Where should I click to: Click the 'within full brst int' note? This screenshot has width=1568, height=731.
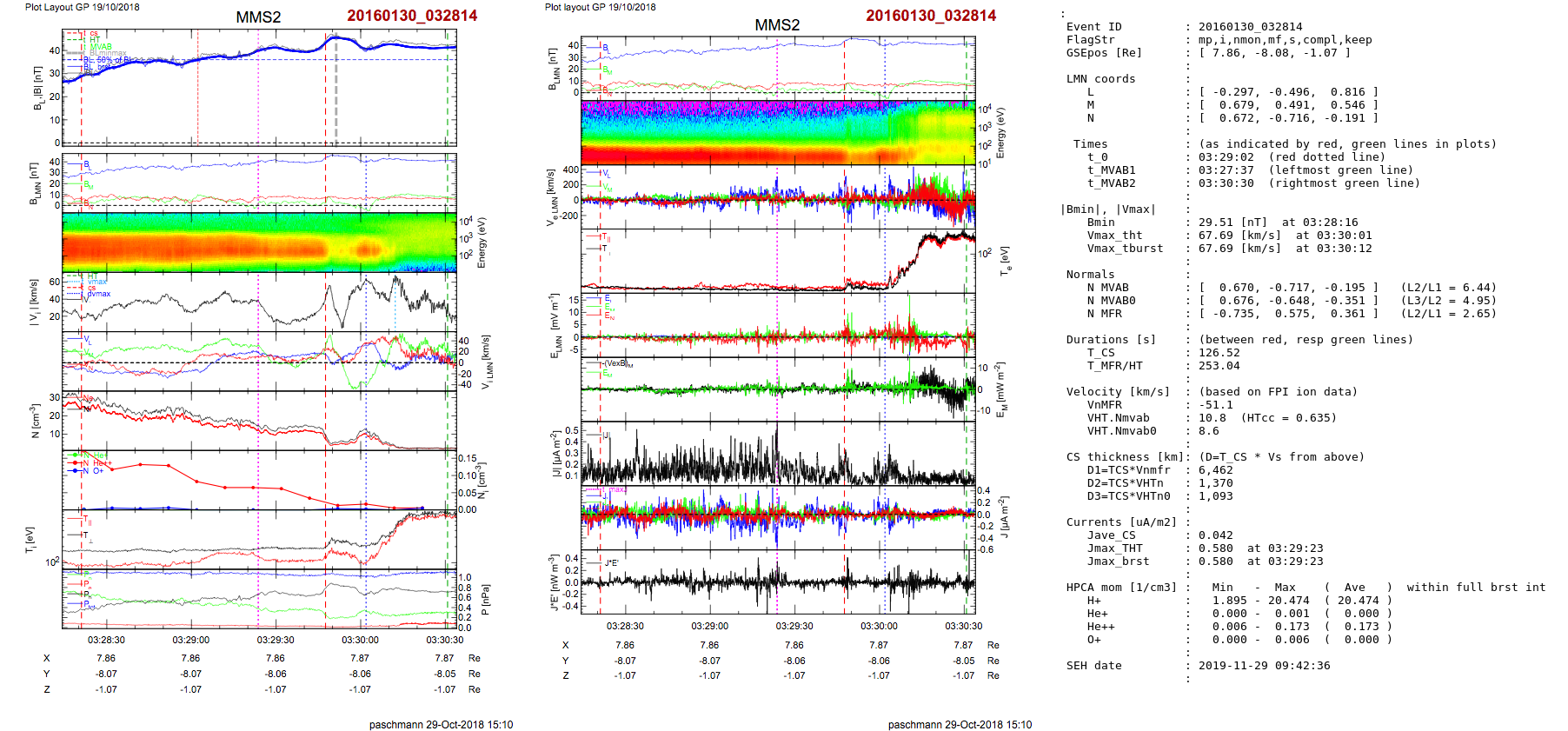[1476, 588]
